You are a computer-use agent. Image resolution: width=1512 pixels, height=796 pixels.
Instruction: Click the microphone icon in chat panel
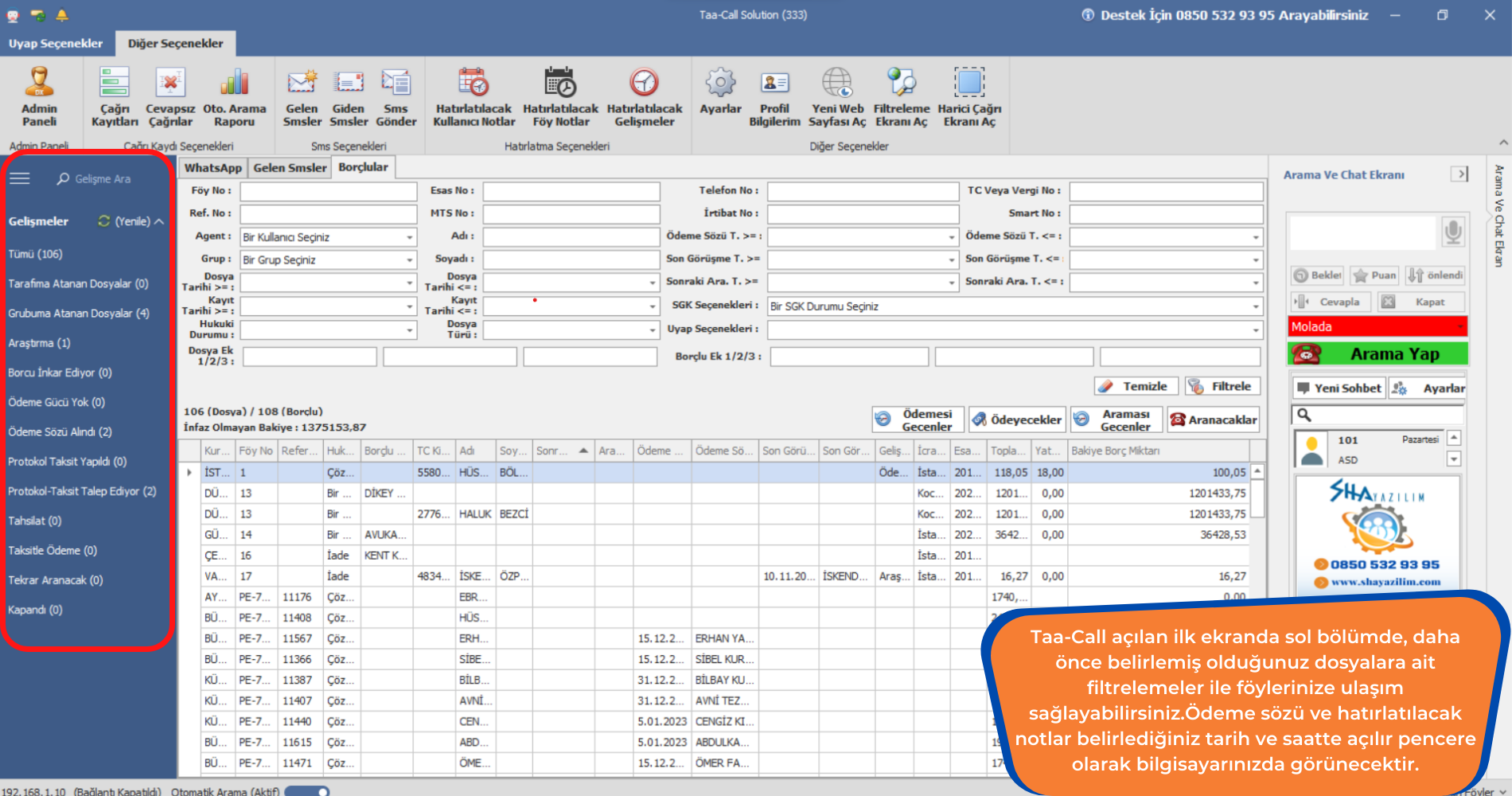pyautogui.click(x=1453, y=232)
